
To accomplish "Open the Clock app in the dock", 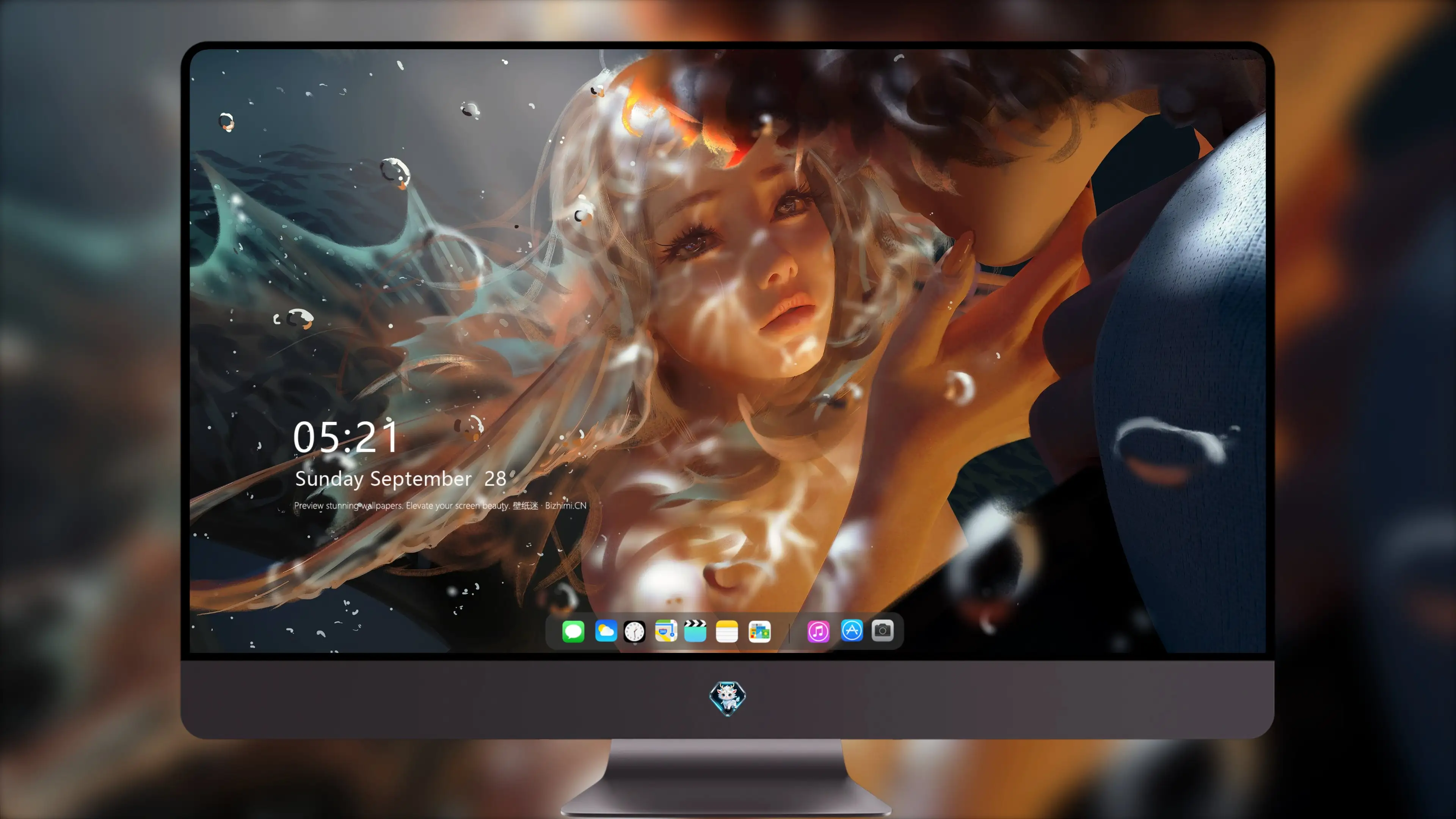I will tap(634, 631).
